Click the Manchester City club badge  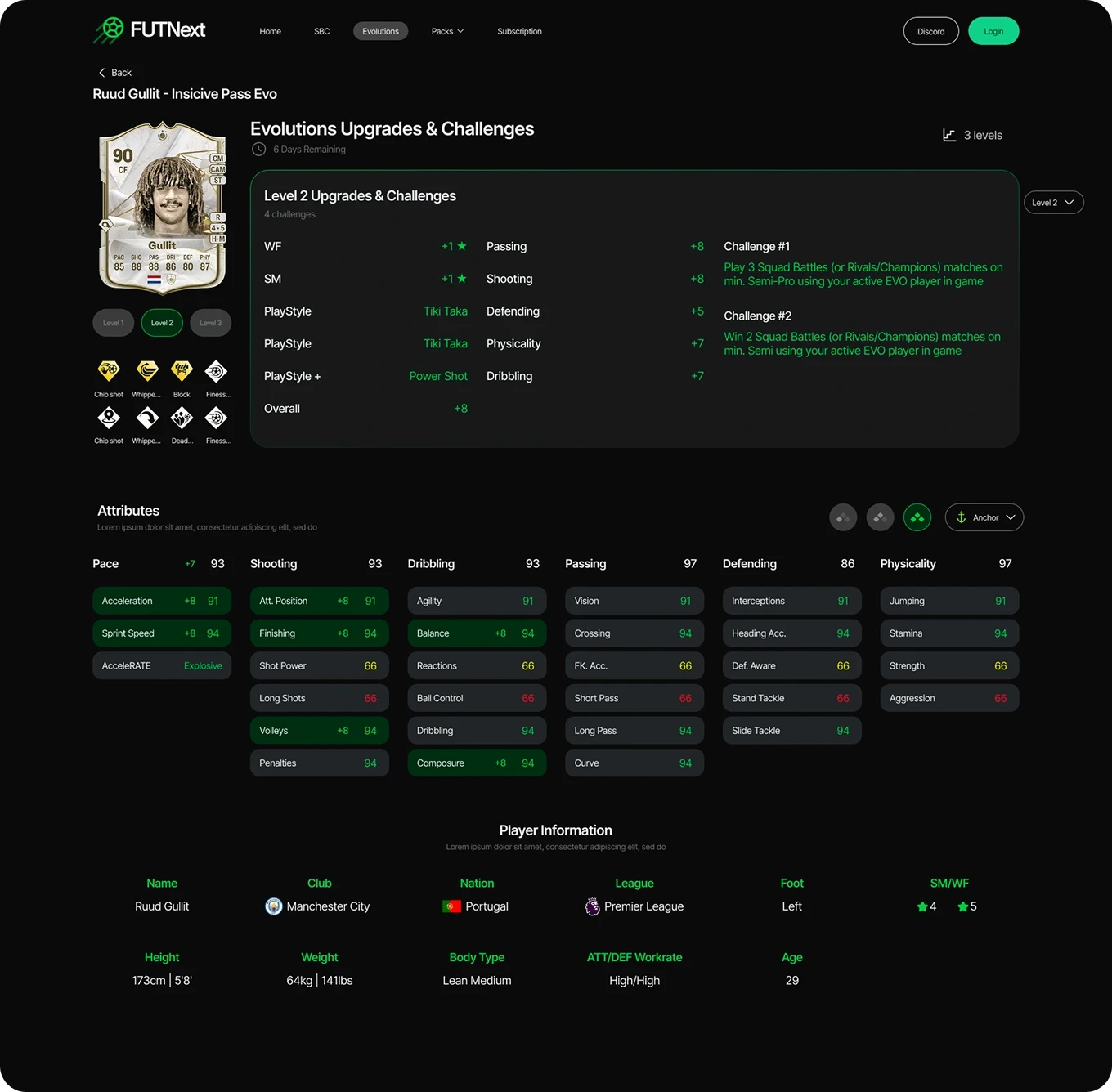coord(274,906)
